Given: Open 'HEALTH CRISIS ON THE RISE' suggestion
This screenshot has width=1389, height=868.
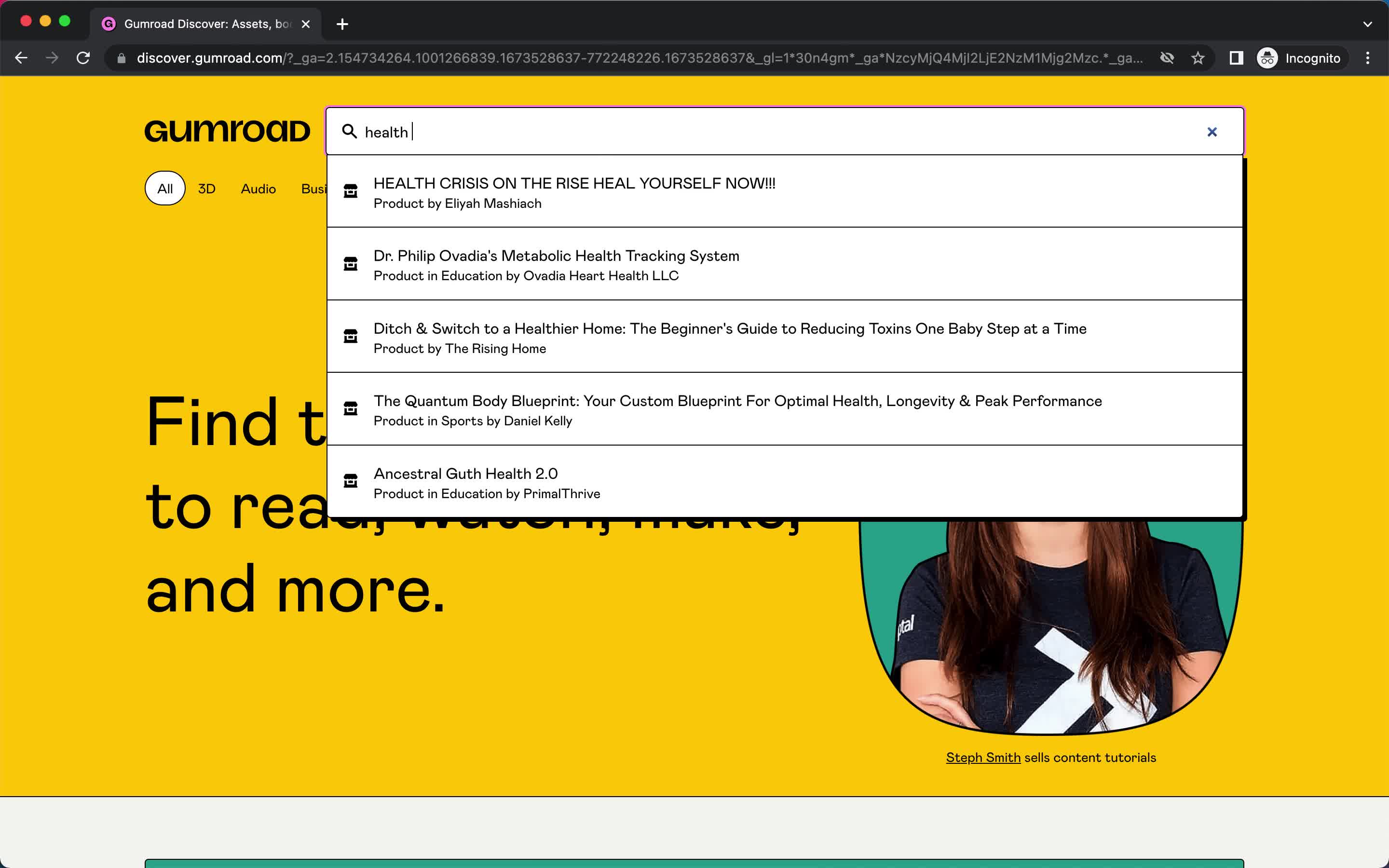Looking at the screenshot, I should tap(785, 192).
